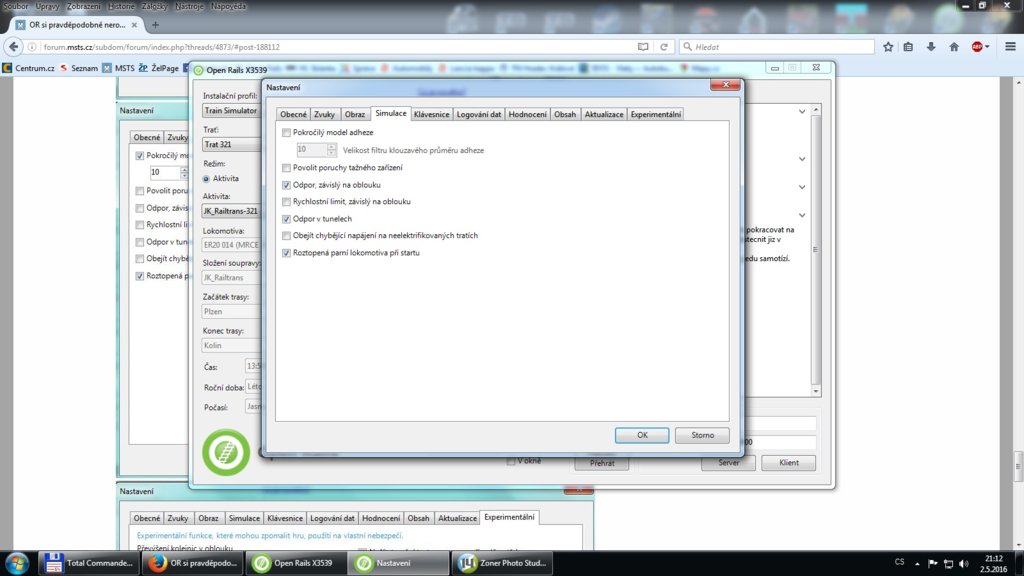The height and width of the screenshot is (576, 1024).
Task: Show hidden tray icons arrow
Action: coord(917,564)
